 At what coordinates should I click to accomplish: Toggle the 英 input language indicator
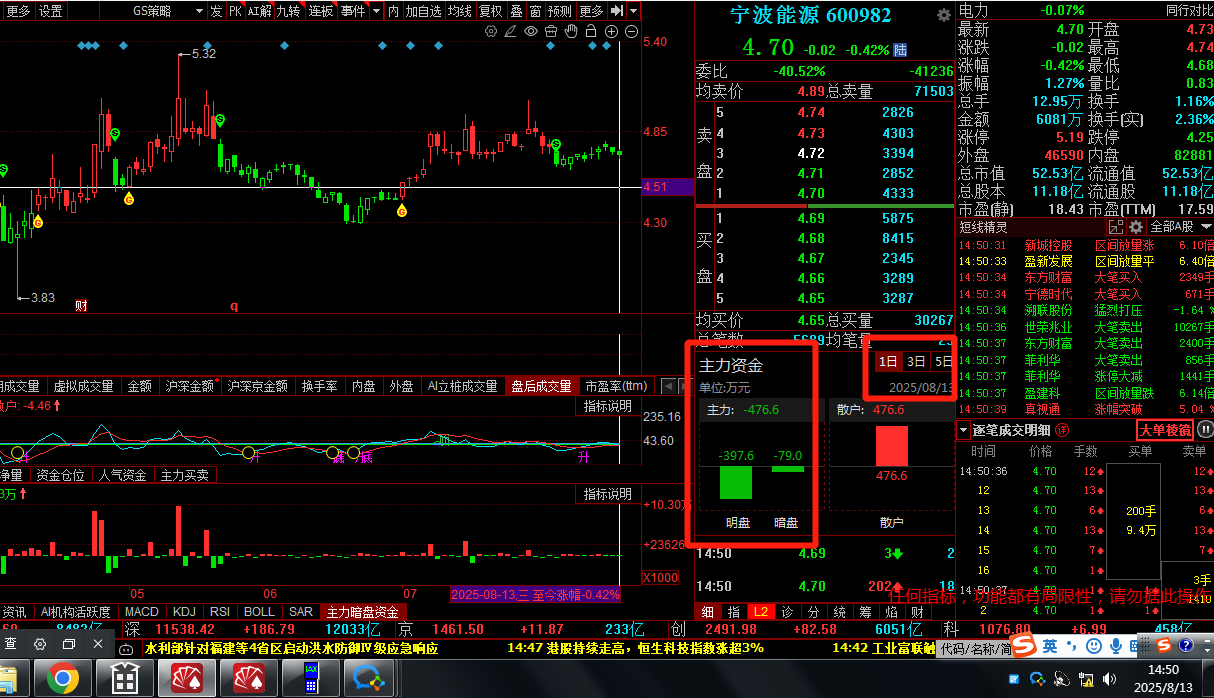point(1050,647)
